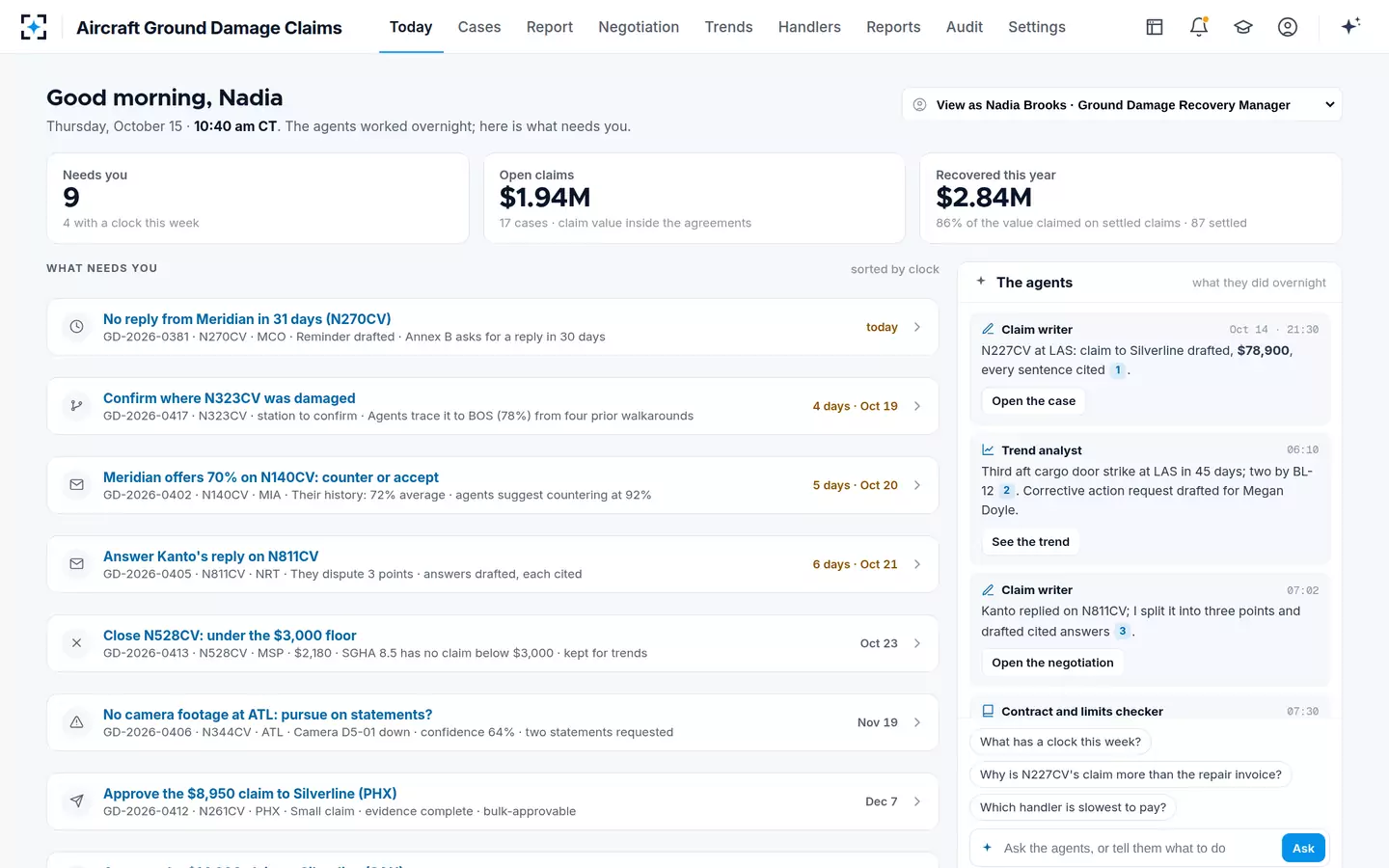Click the book icon for Contract and limits checker
This screenshot has width=1389, height=868.
click(988, 712)
